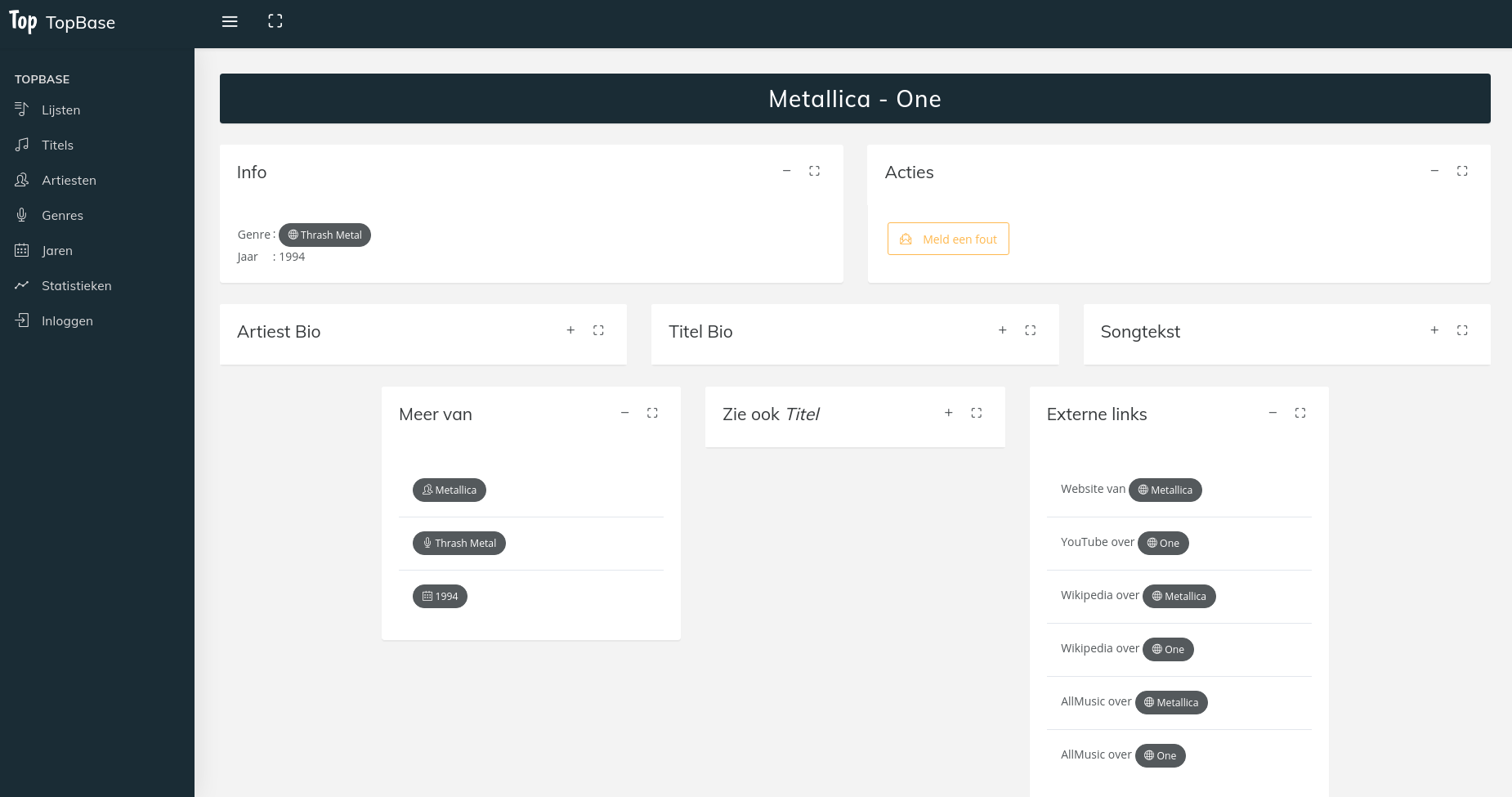Open AllMusic over Metallica link
The width and height of the screenshot is (1512, 797).
(1171, 702)
